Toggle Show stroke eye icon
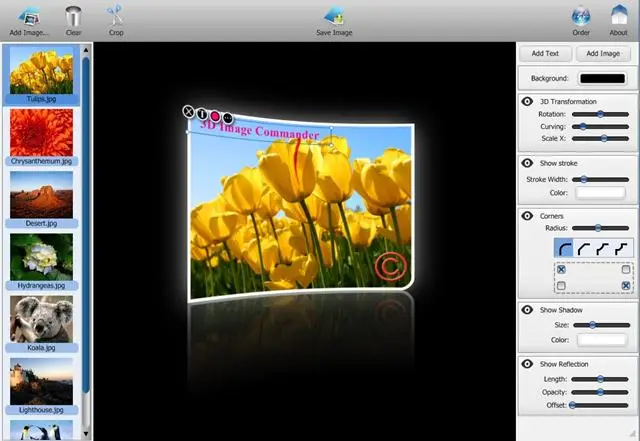640x441 pixels. (x=527, y=163)
